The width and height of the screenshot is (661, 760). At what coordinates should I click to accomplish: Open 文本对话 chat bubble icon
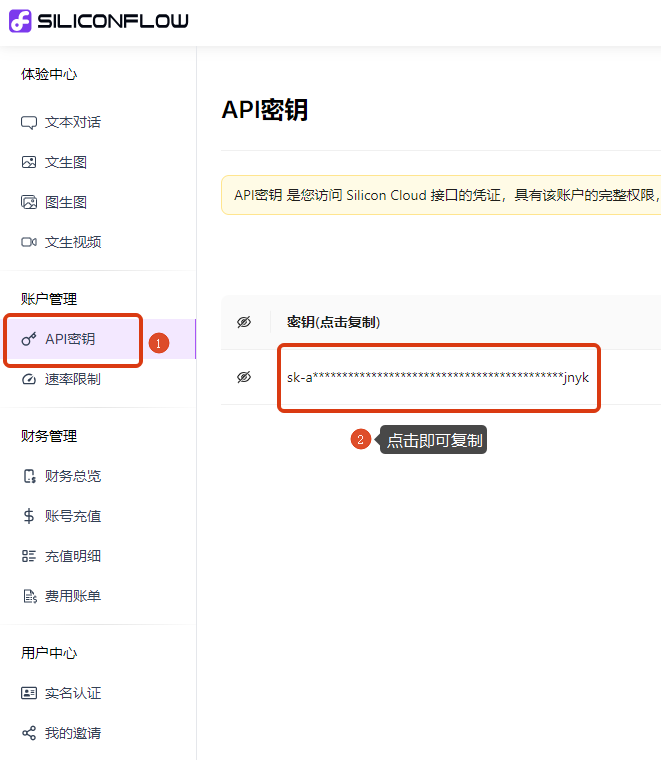[29, 123]
